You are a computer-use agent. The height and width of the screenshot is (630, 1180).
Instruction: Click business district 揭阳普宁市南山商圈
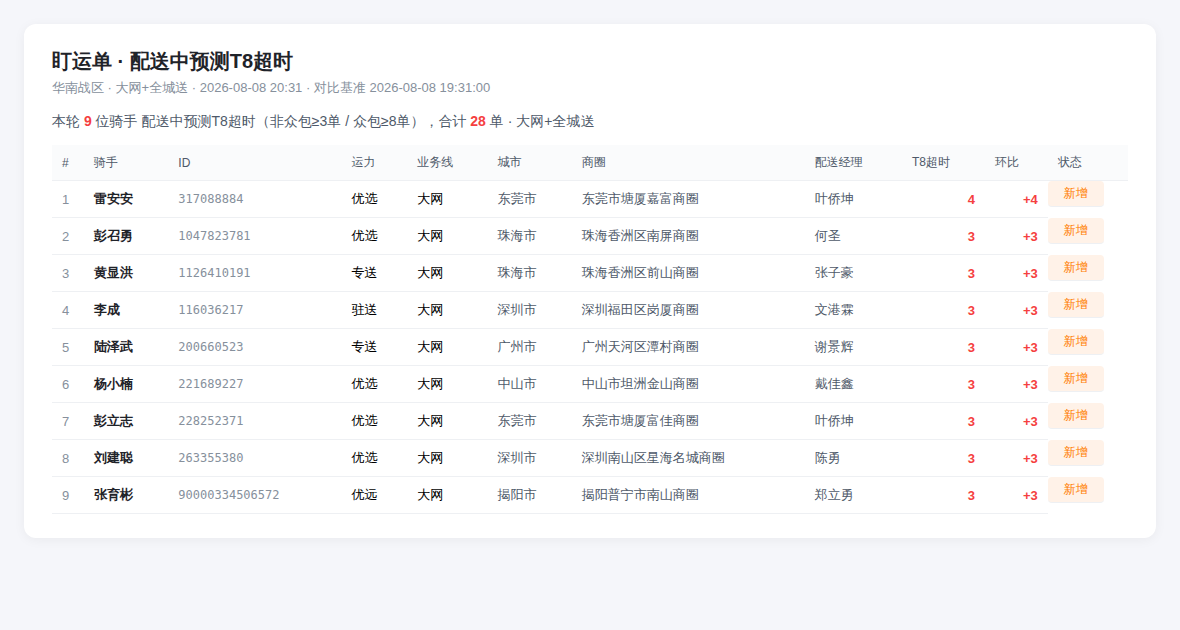click(640, 495)
